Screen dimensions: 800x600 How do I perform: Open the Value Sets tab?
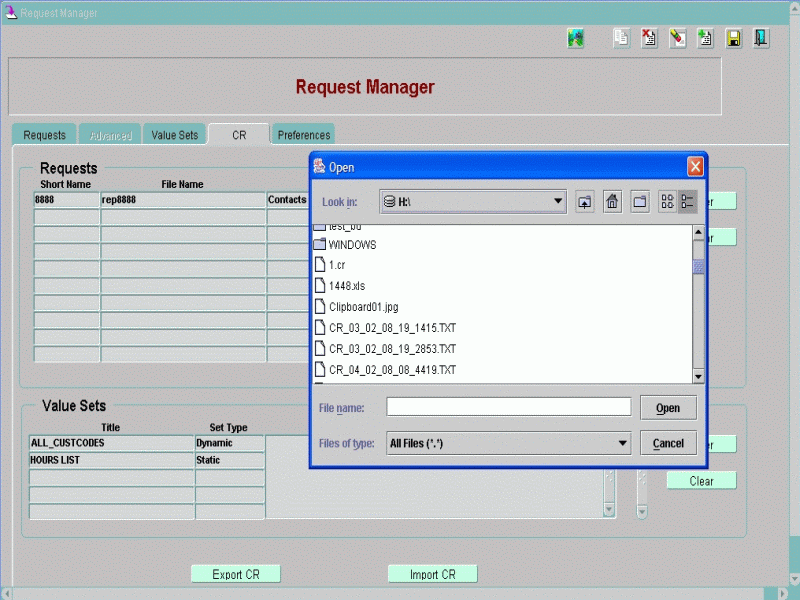pyautogui.click(x=175, y=135)
